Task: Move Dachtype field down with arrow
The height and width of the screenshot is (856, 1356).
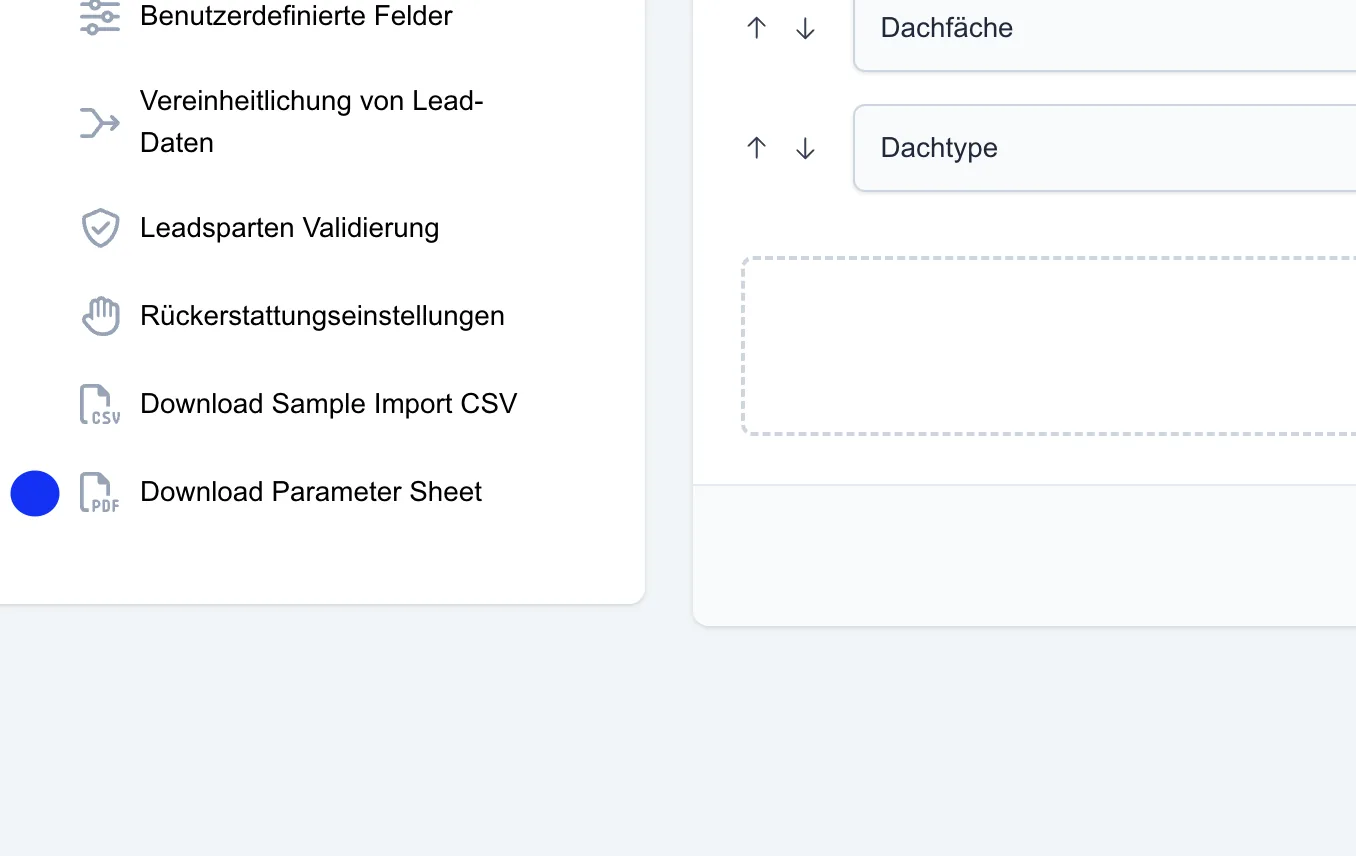Action: [805, 148]
